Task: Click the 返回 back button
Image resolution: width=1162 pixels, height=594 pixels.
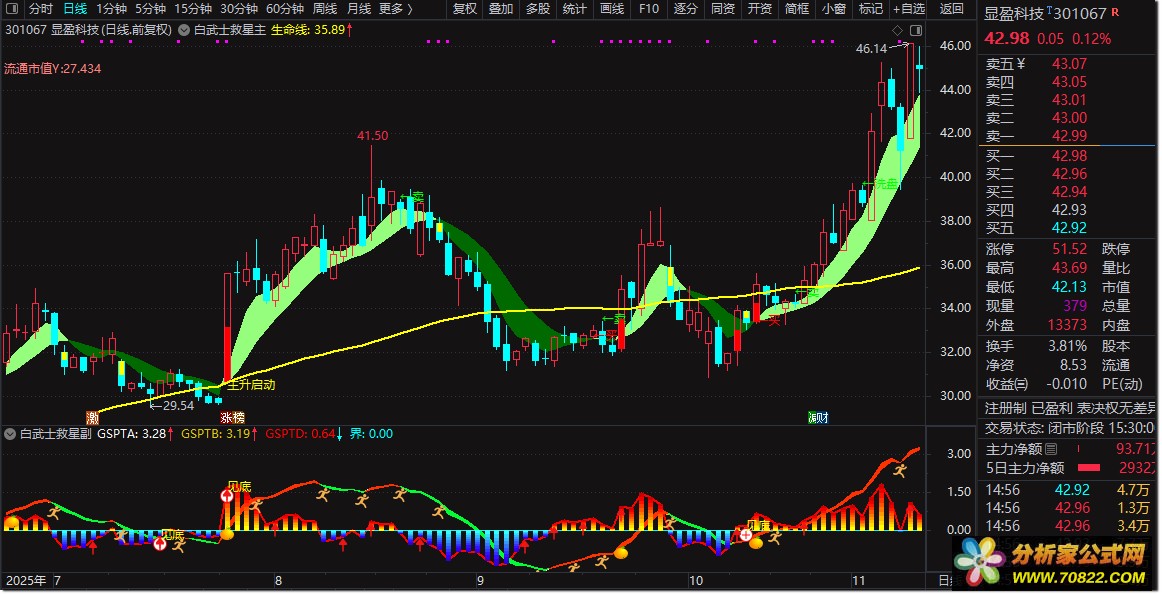Action: click(952, 9)
